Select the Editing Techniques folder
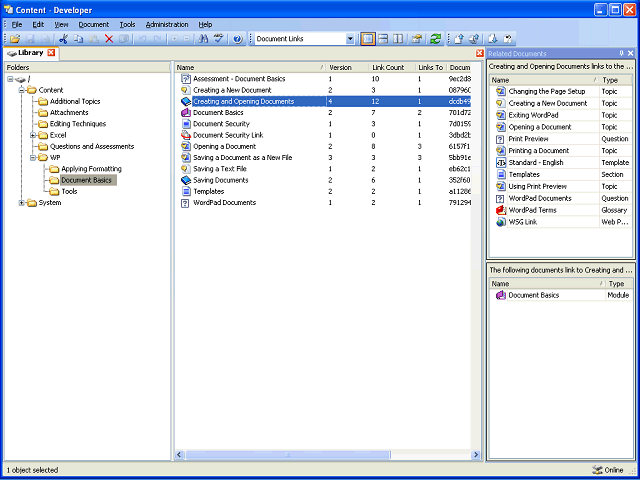 tap(78, 124)
